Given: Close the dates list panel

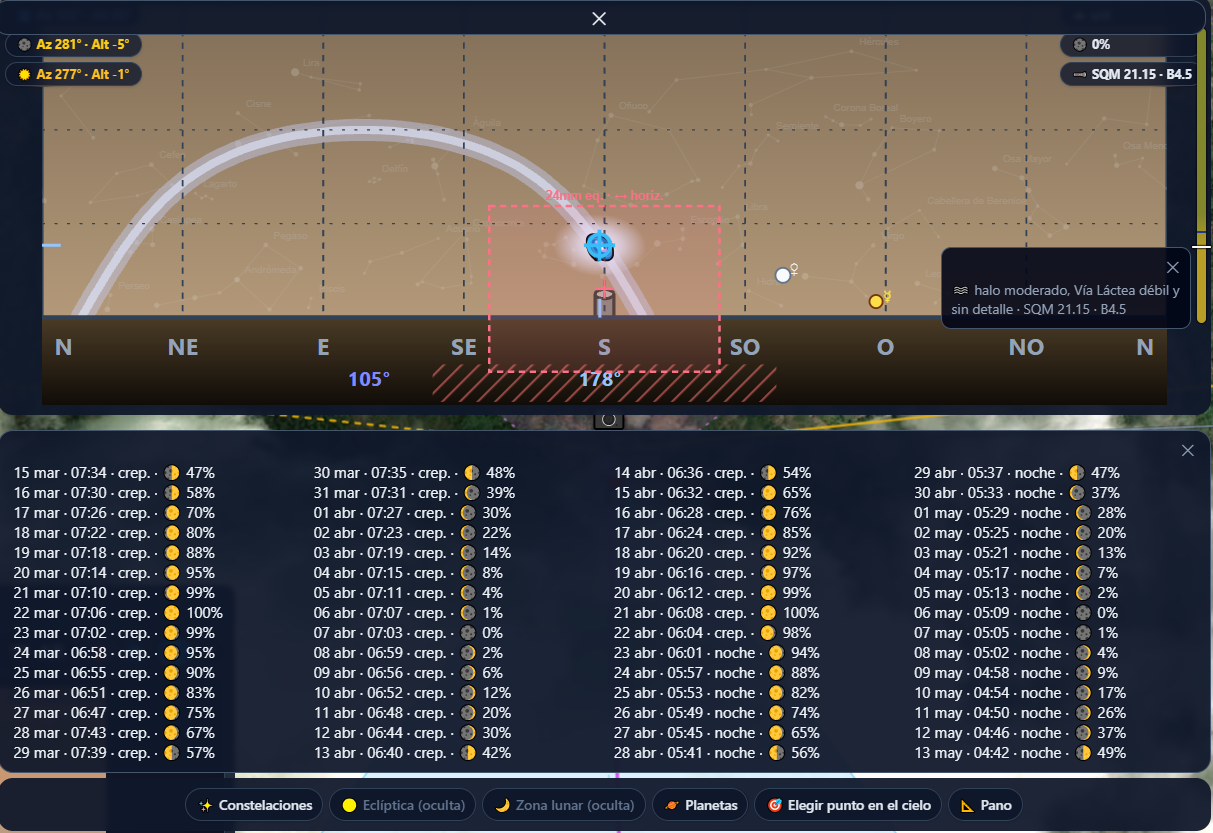Looking at the screenshot, I should (1188, 450).
